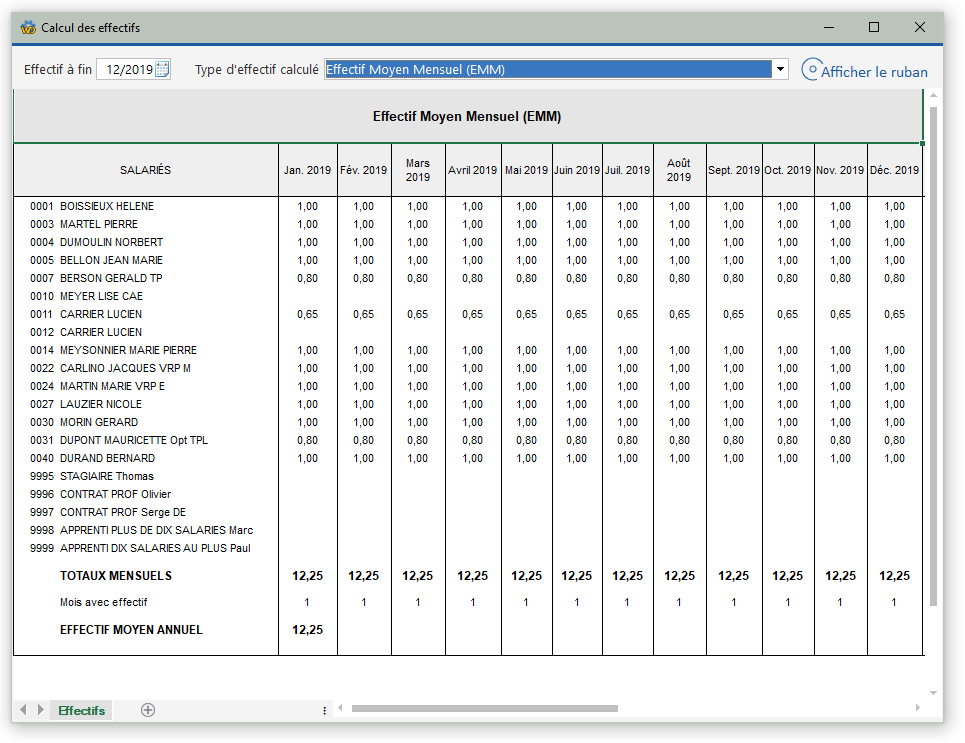Open the calendar picker beside the date
Screen dimensions: 965x743
[163, 70]
